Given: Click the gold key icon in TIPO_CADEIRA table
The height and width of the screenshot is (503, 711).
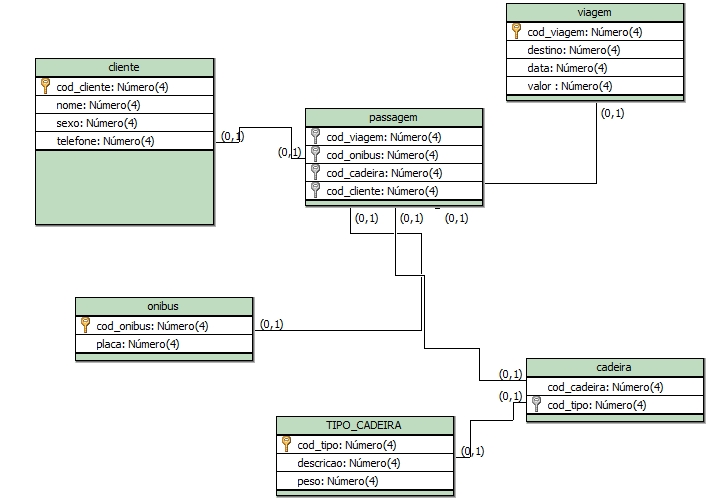Looking at the screenshot, I should point(286,444).
